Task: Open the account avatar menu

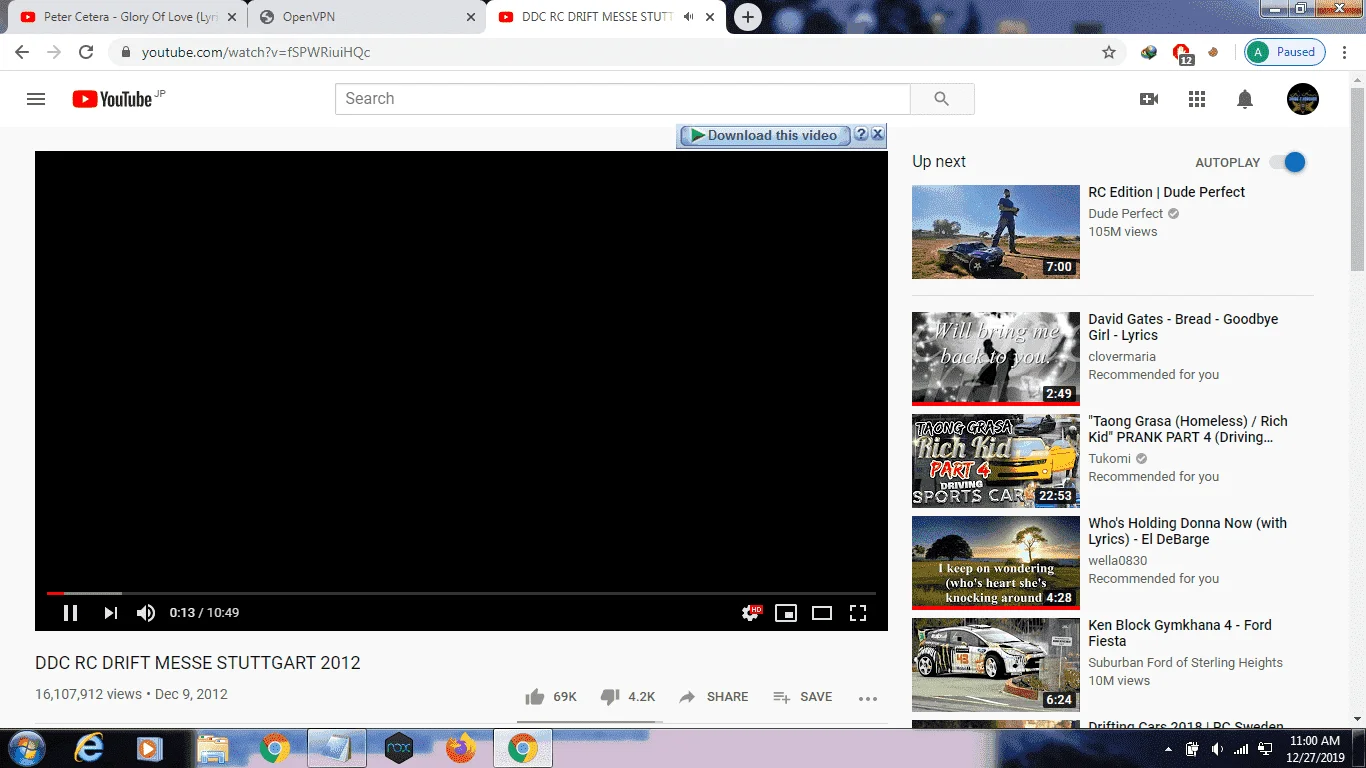Action: click(x=1303, y=99)
